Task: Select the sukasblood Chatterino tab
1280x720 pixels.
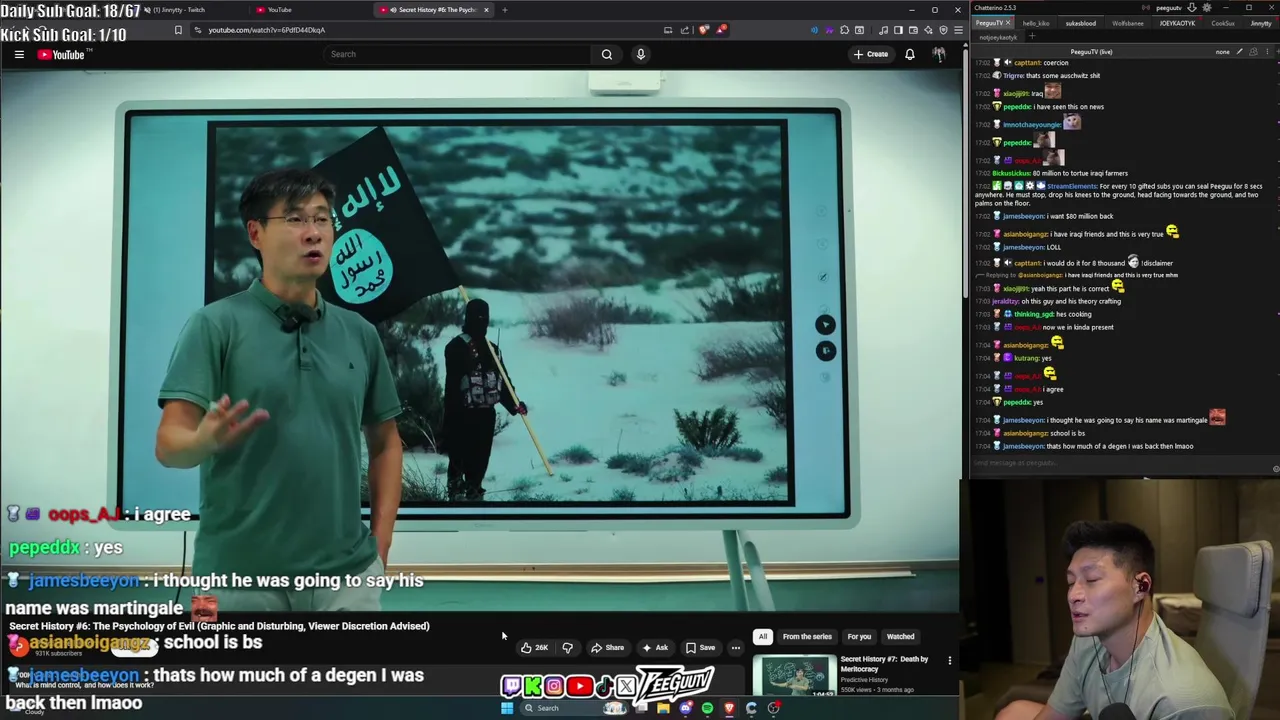Action: click(1080, 23)
